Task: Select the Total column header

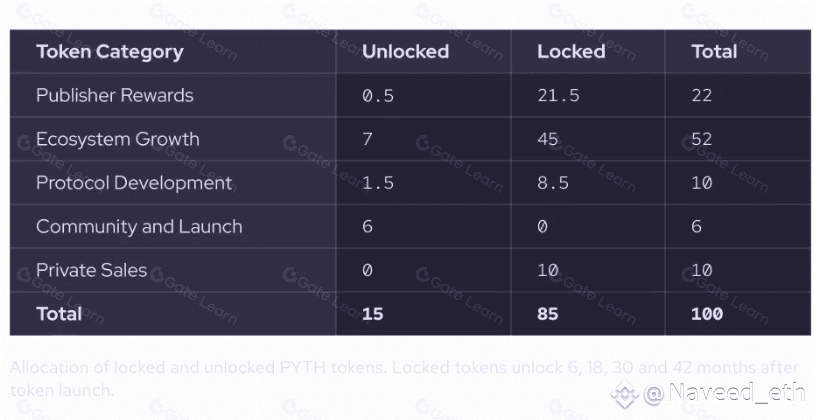Action: click(x=714, y=51)
